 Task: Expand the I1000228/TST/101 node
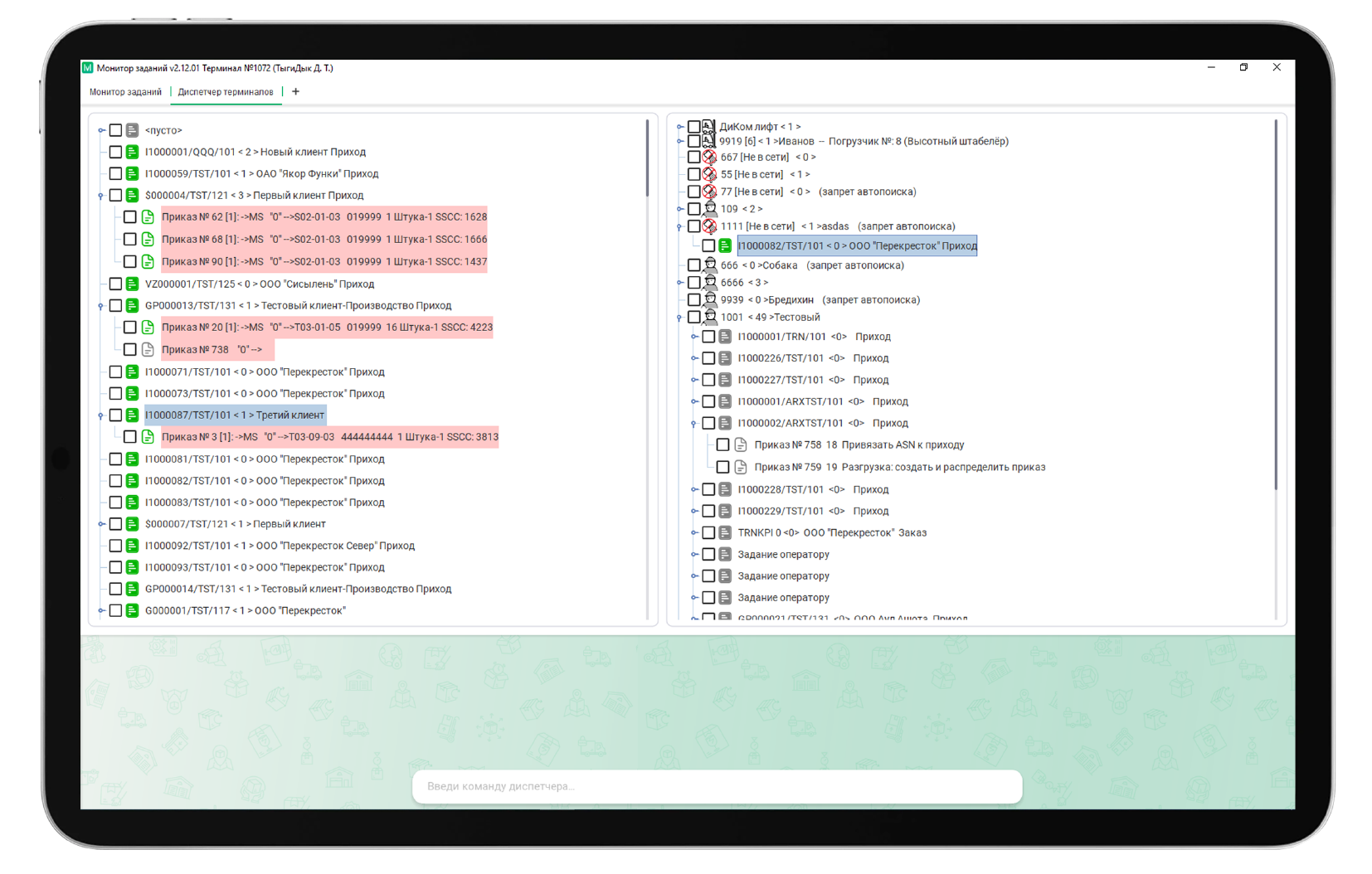694,489
